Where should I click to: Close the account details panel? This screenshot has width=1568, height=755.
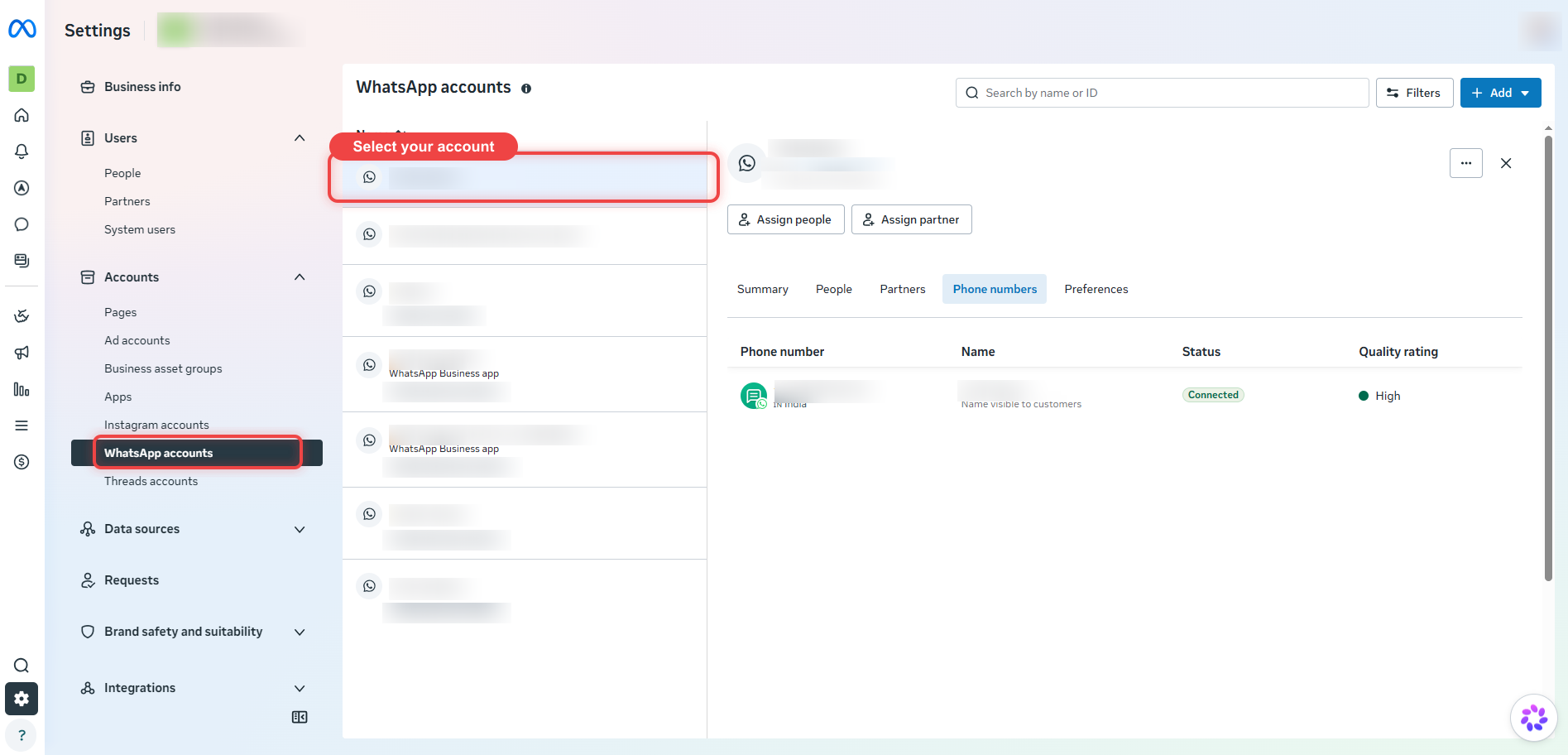(1506, 163)
